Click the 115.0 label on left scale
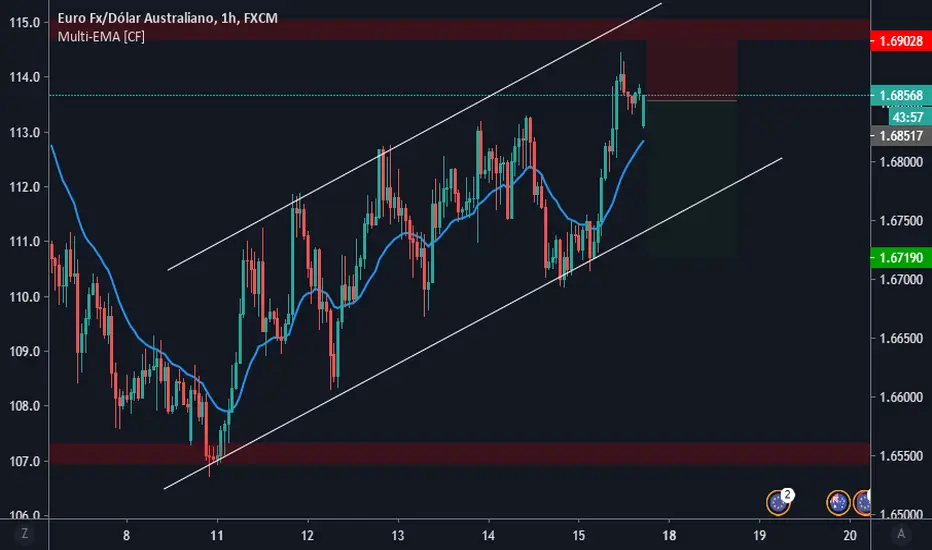 point(25,23)
